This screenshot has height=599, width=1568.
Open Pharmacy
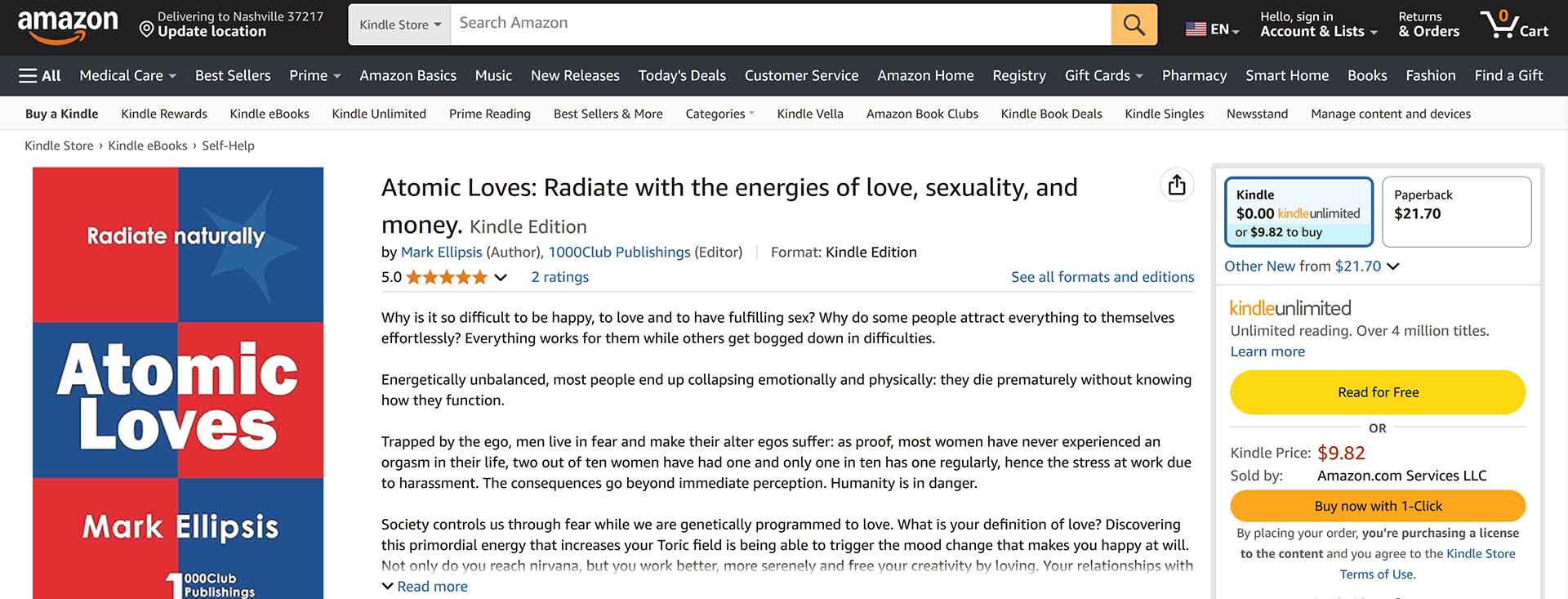pos(1194,75)
